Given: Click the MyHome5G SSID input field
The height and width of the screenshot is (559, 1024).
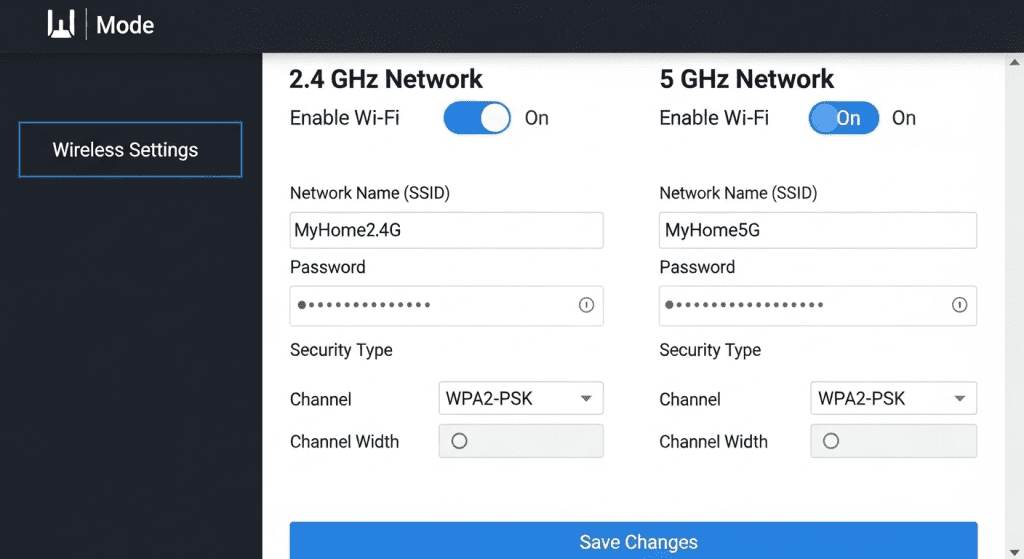Looking at the screenshot, I should click(817, 230).
